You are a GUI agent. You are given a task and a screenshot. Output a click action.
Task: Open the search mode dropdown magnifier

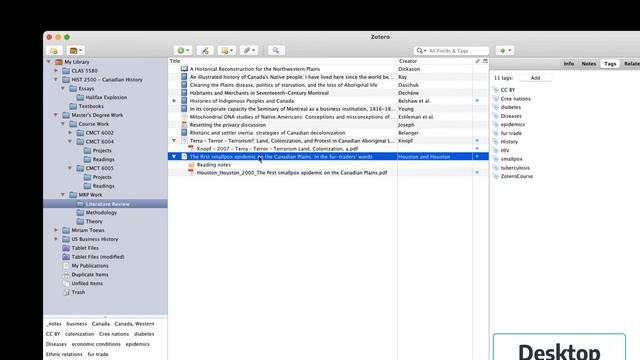tap(421, 51)
